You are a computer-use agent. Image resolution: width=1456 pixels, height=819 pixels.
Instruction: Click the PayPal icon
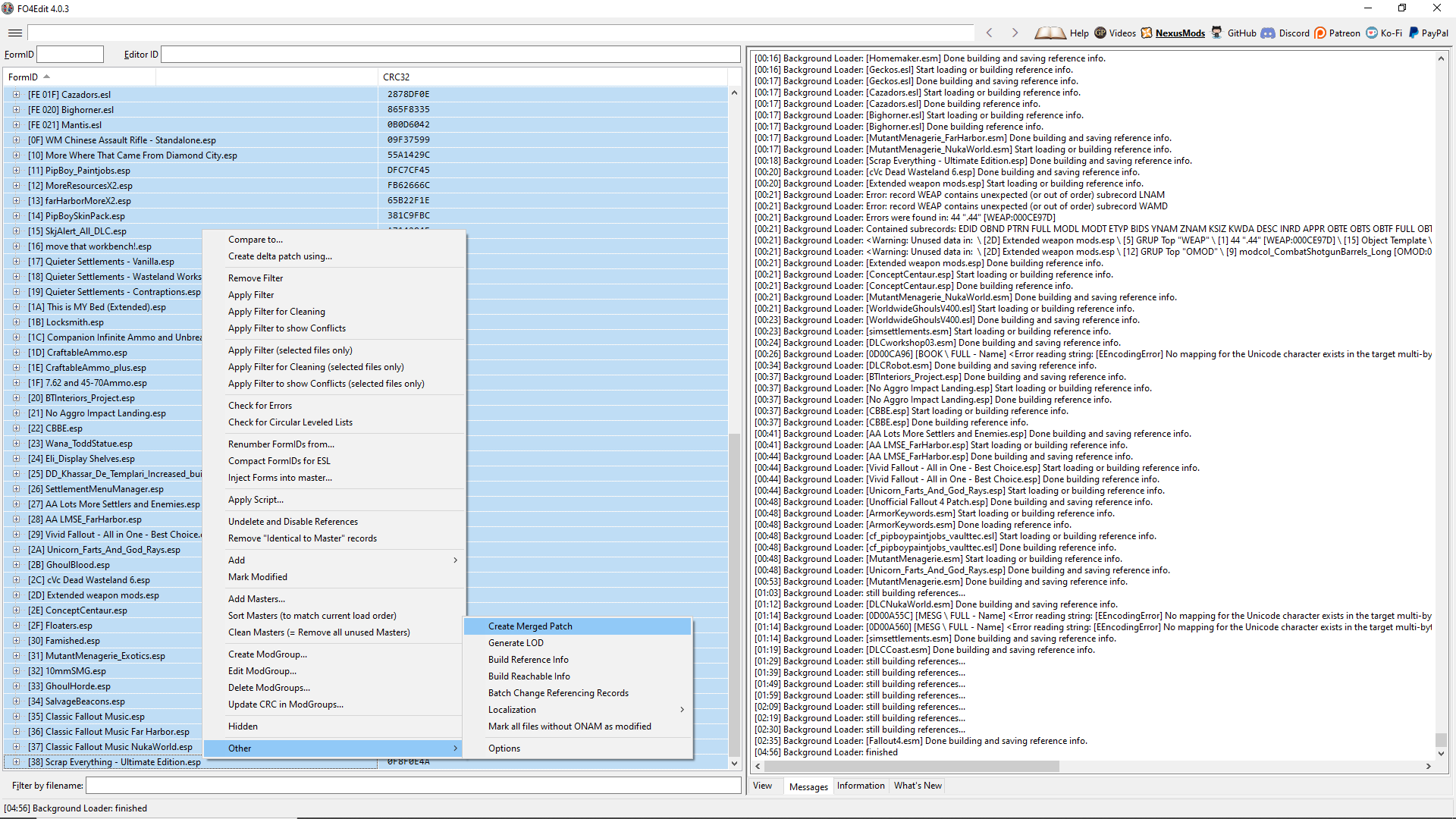click(1414, 33)
